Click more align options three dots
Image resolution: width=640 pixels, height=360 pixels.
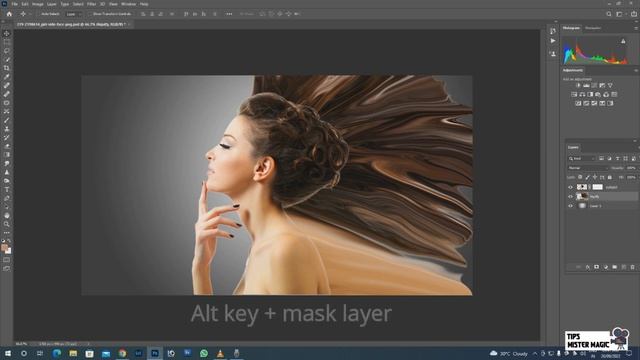pyautogui.click(x=229, y=14)
